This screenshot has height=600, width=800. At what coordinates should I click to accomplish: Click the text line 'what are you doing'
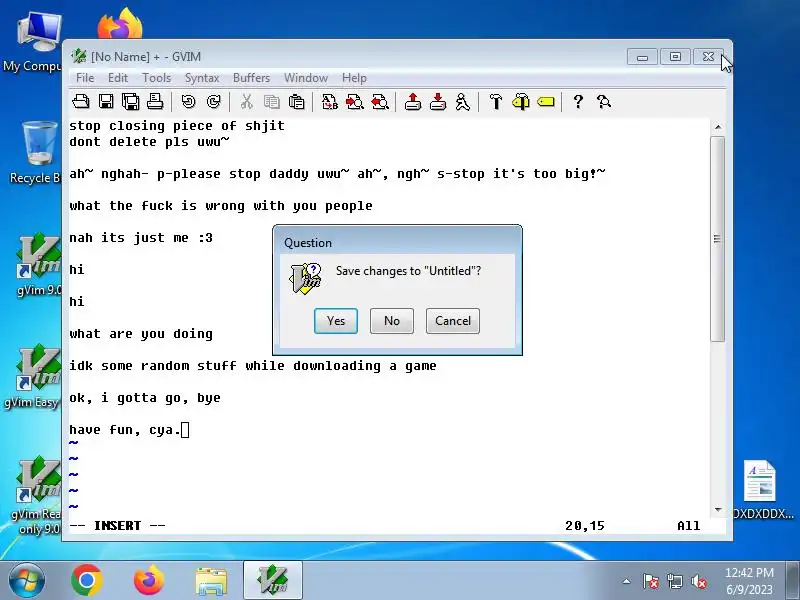[141, 334]
